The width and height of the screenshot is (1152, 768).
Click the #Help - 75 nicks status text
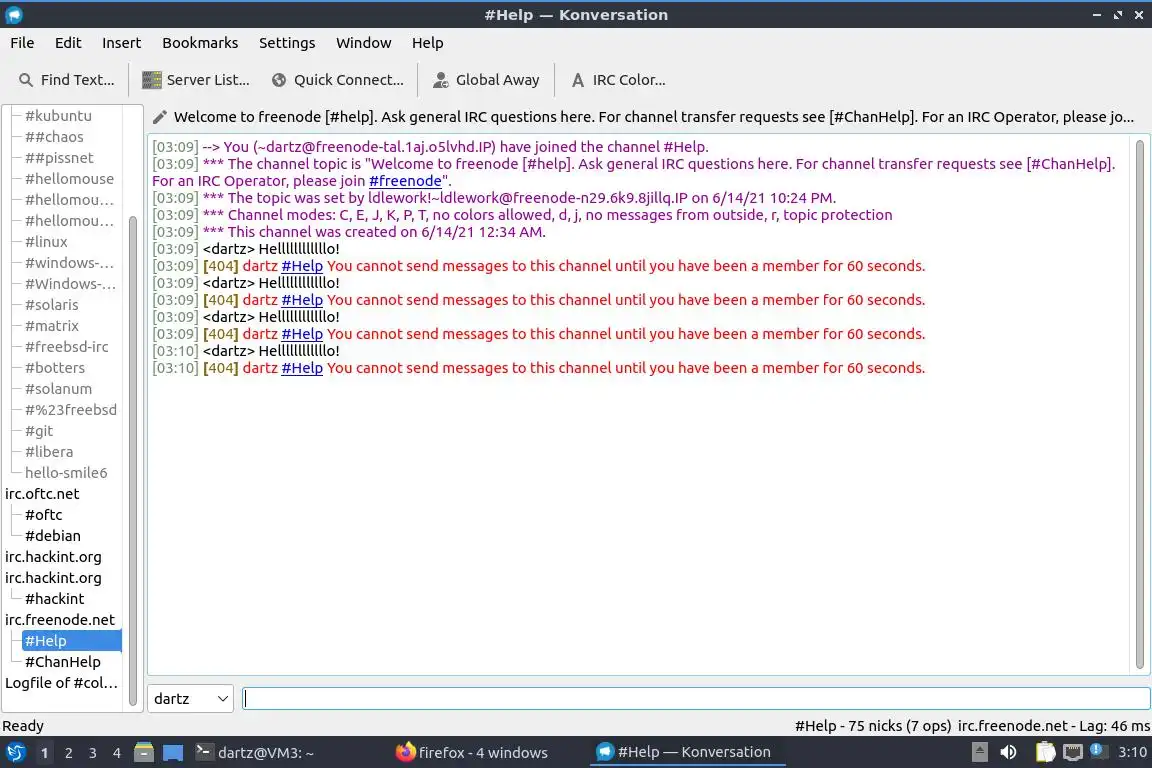(874, 726)
